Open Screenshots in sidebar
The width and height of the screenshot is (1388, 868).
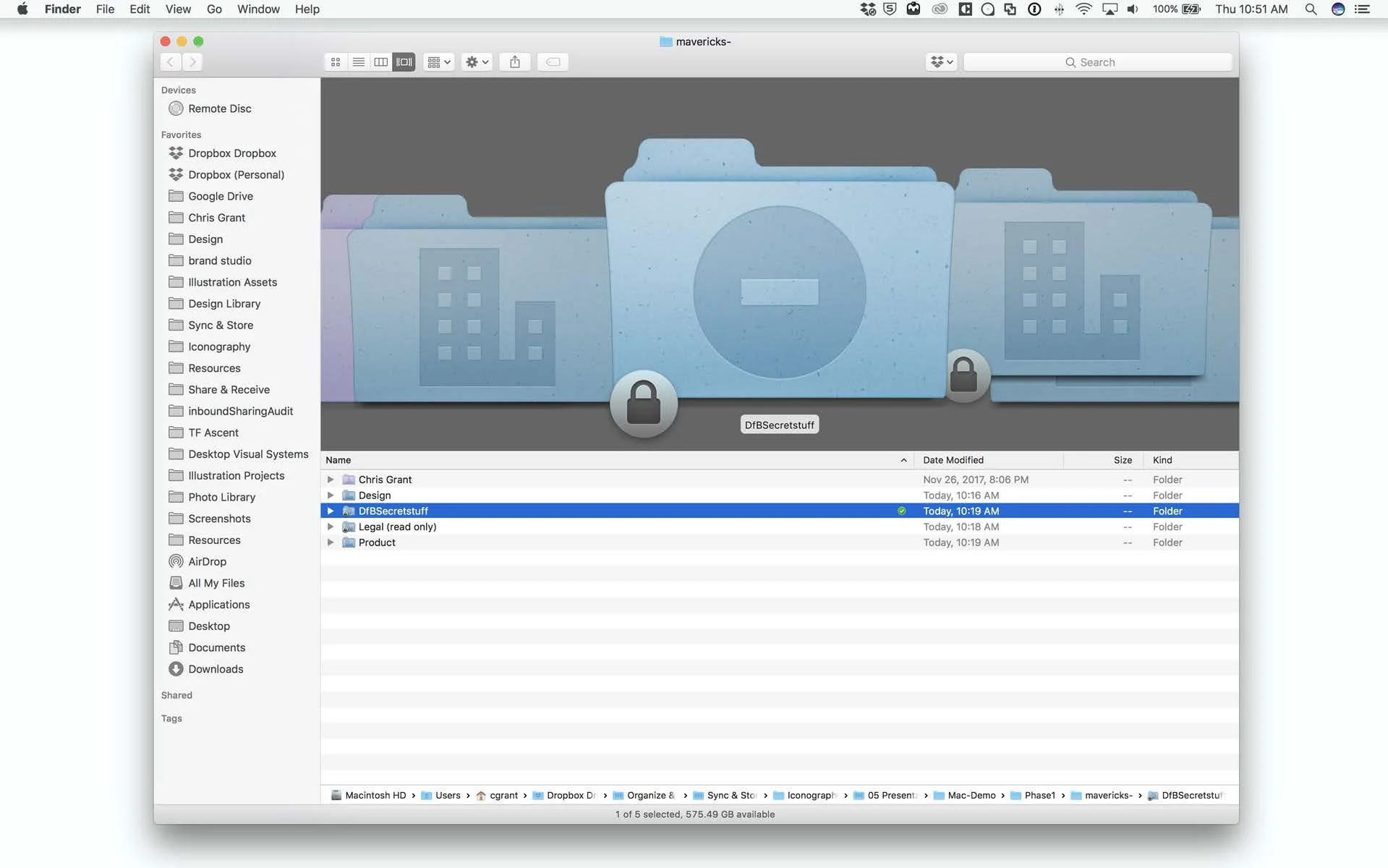(219, 519)
